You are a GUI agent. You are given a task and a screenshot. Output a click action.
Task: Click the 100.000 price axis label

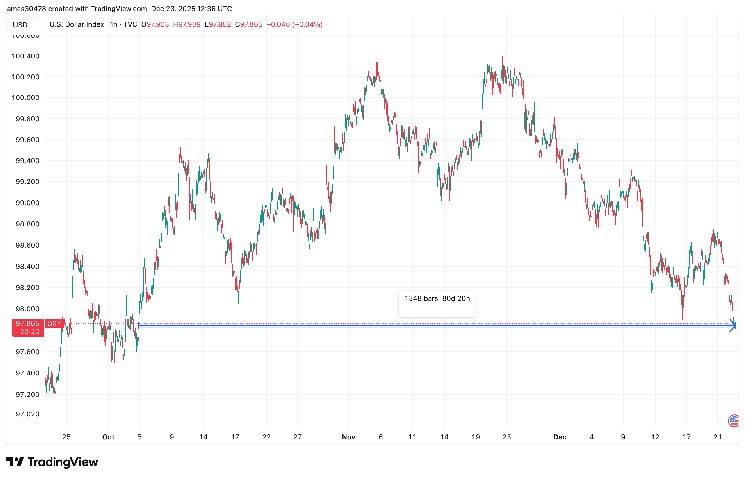(x=26, y=97)
